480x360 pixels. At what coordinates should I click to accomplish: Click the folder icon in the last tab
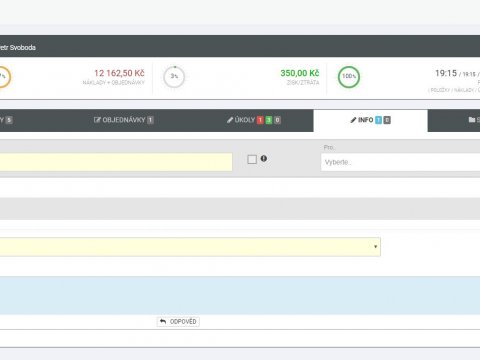click(x=472, y=120)
